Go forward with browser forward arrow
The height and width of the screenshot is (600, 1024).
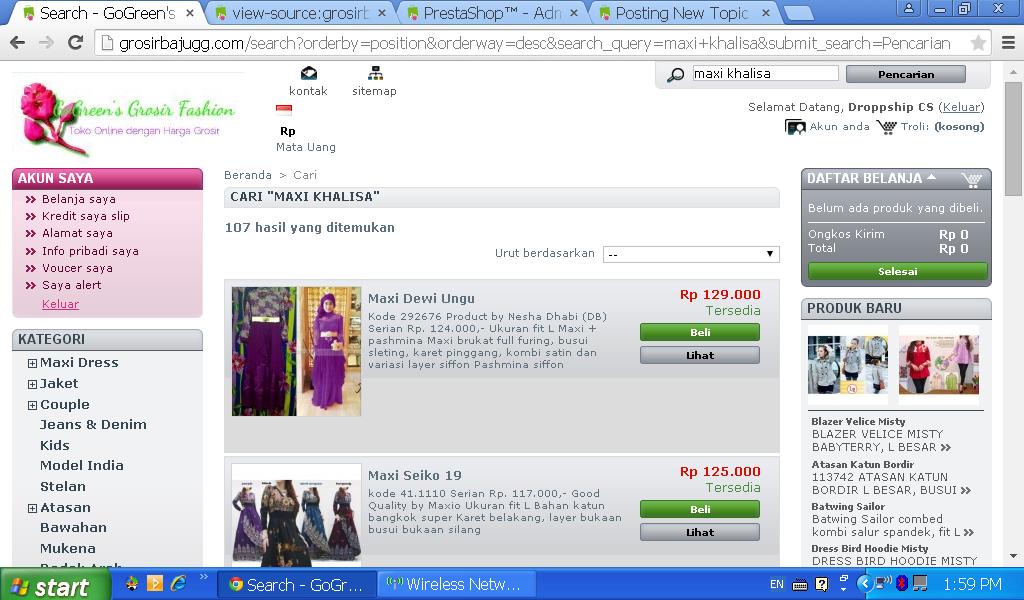click(x=46, y=43)
